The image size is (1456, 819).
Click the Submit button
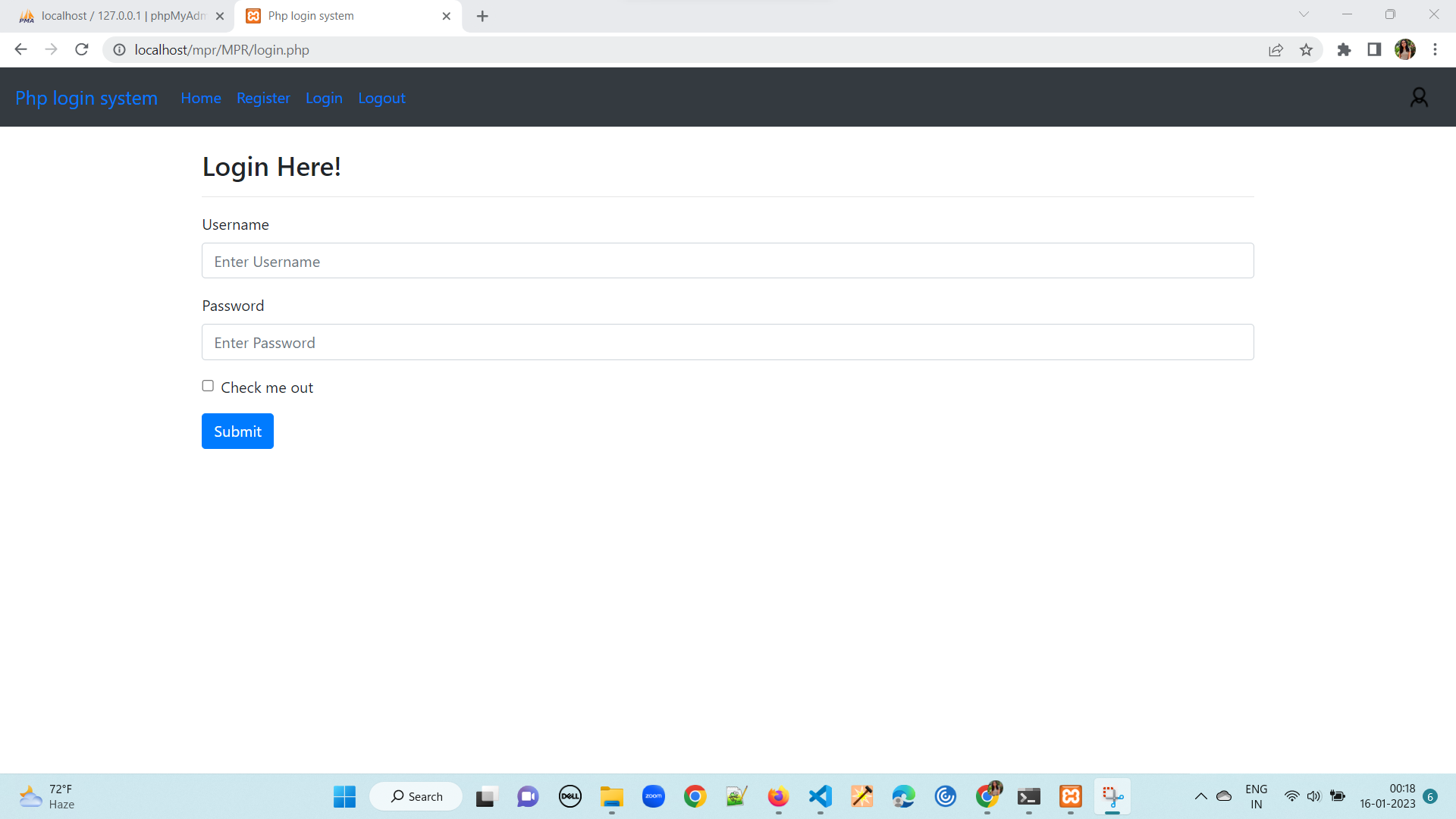tap(237, 431)
